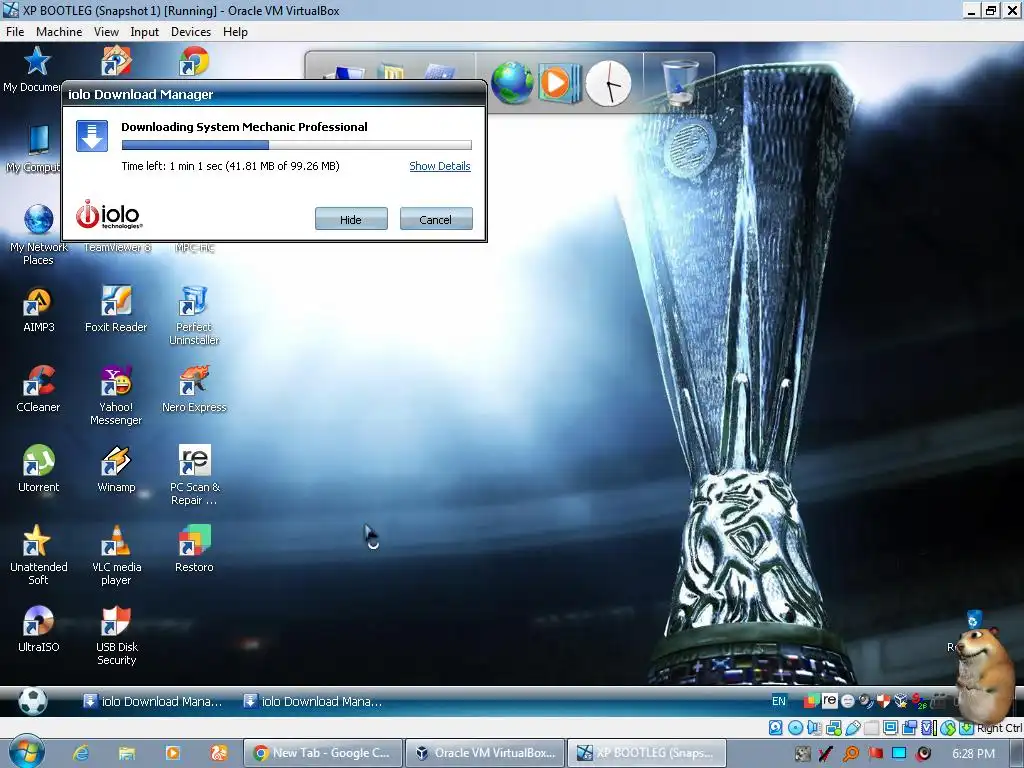This screenshot has height=768, width=1024.
Task: Select the Unattended Soft star icon
Action: (39, 541)
